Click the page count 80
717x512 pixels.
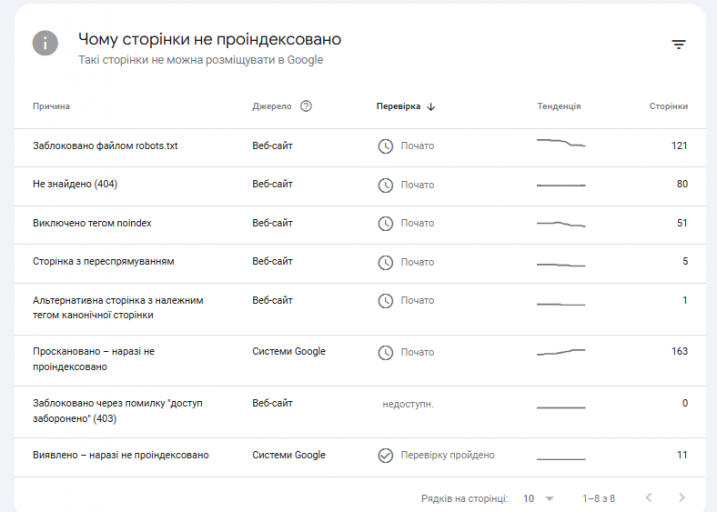click(x=682, y=184)
